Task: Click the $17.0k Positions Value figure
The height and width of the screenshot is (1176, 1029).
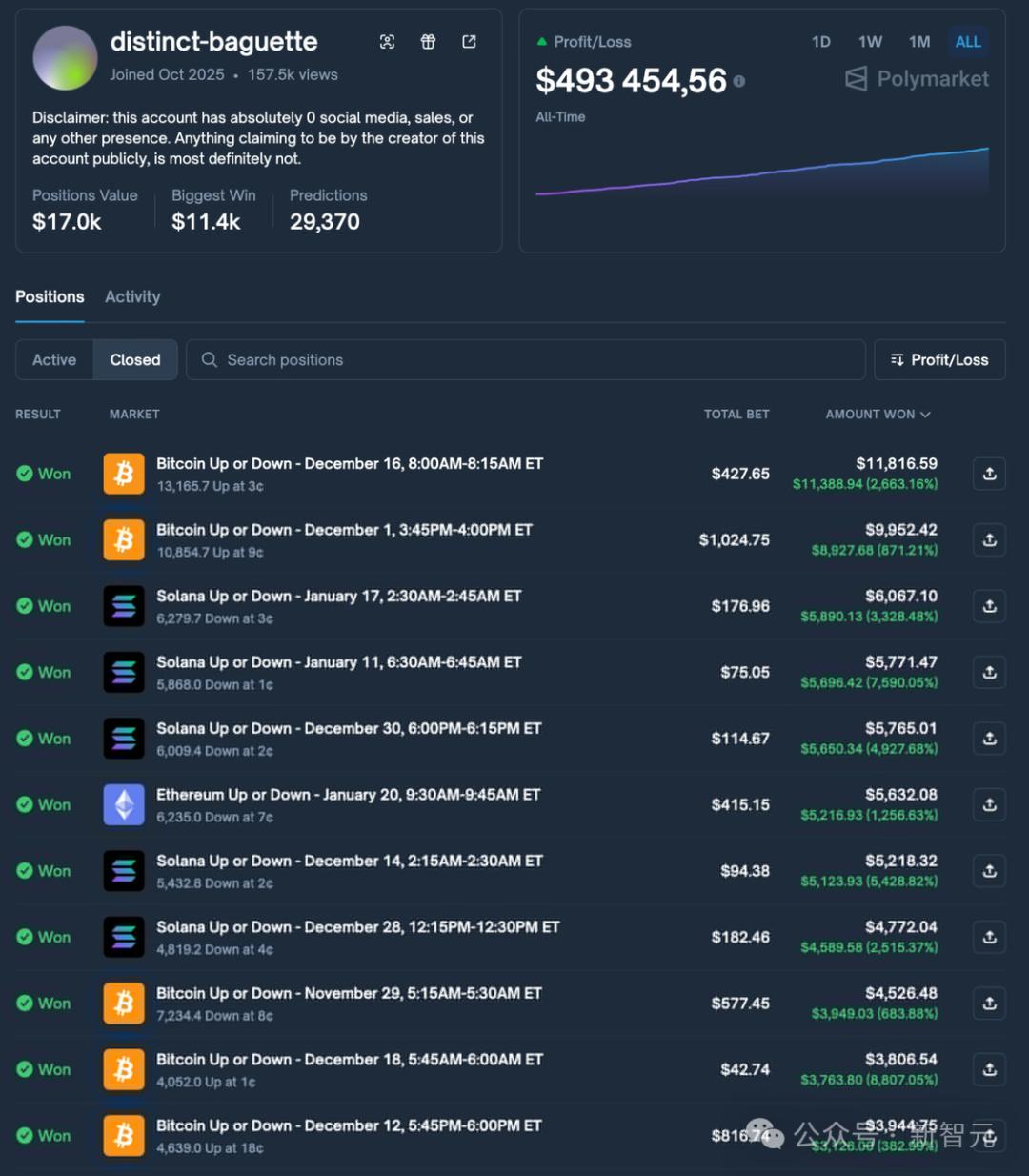Action: click(67, 222)
